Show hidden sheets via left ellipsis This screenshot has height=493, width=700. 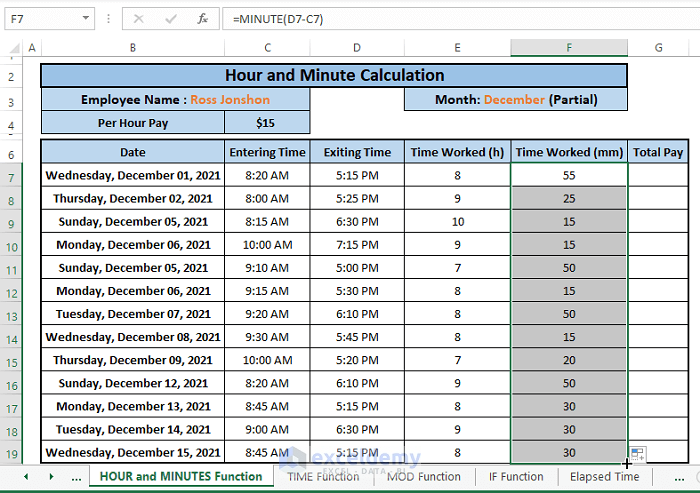(x=76, y=478)
